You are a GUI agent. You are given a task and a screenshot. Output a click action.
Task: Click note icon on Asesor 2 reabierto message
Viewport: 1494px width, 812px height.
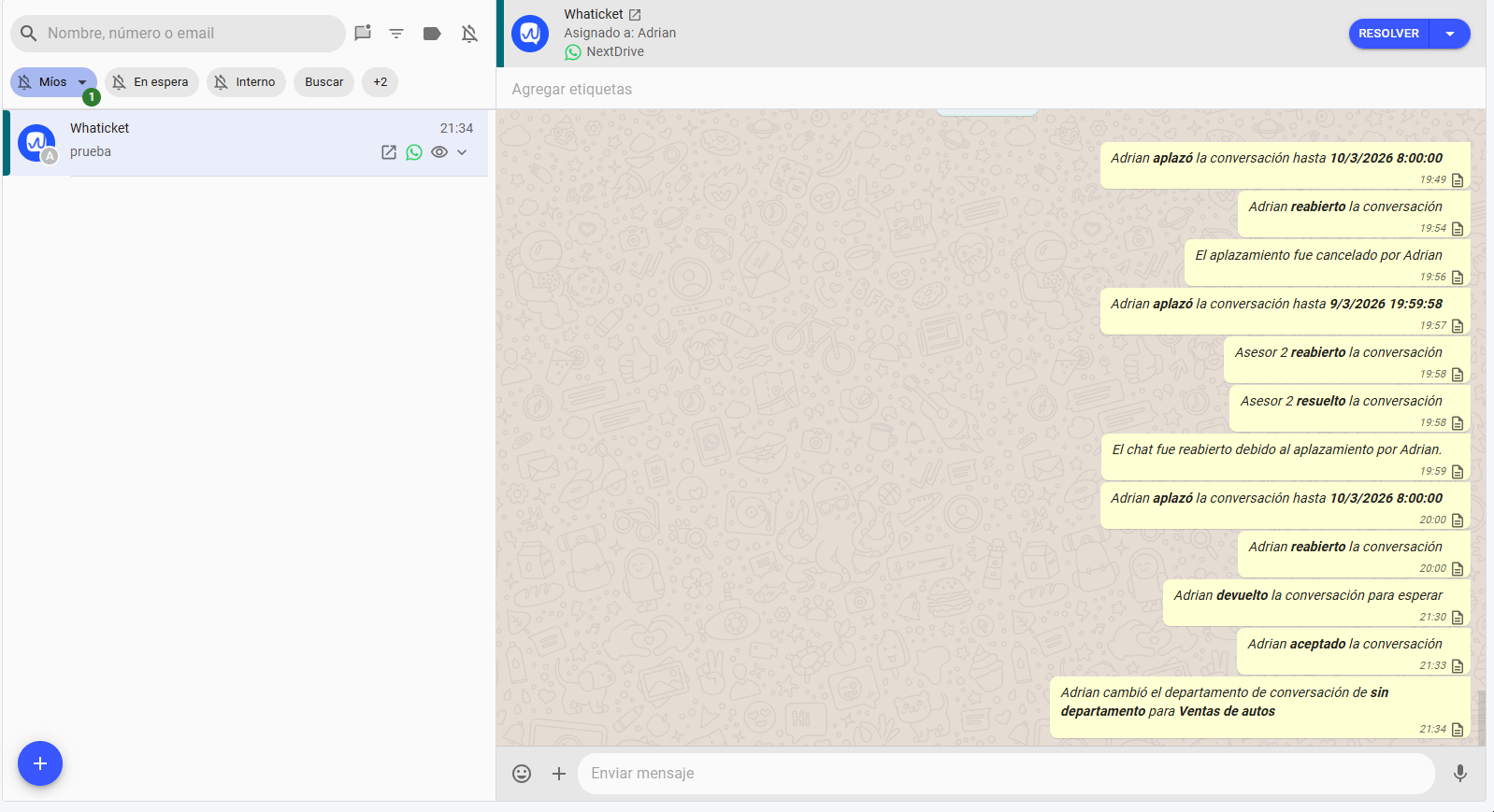tap(1458, 375)
